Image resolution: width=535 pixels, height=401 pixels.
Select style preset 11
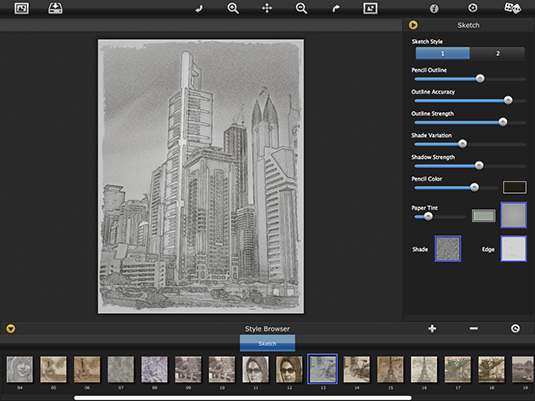(256, 369)
